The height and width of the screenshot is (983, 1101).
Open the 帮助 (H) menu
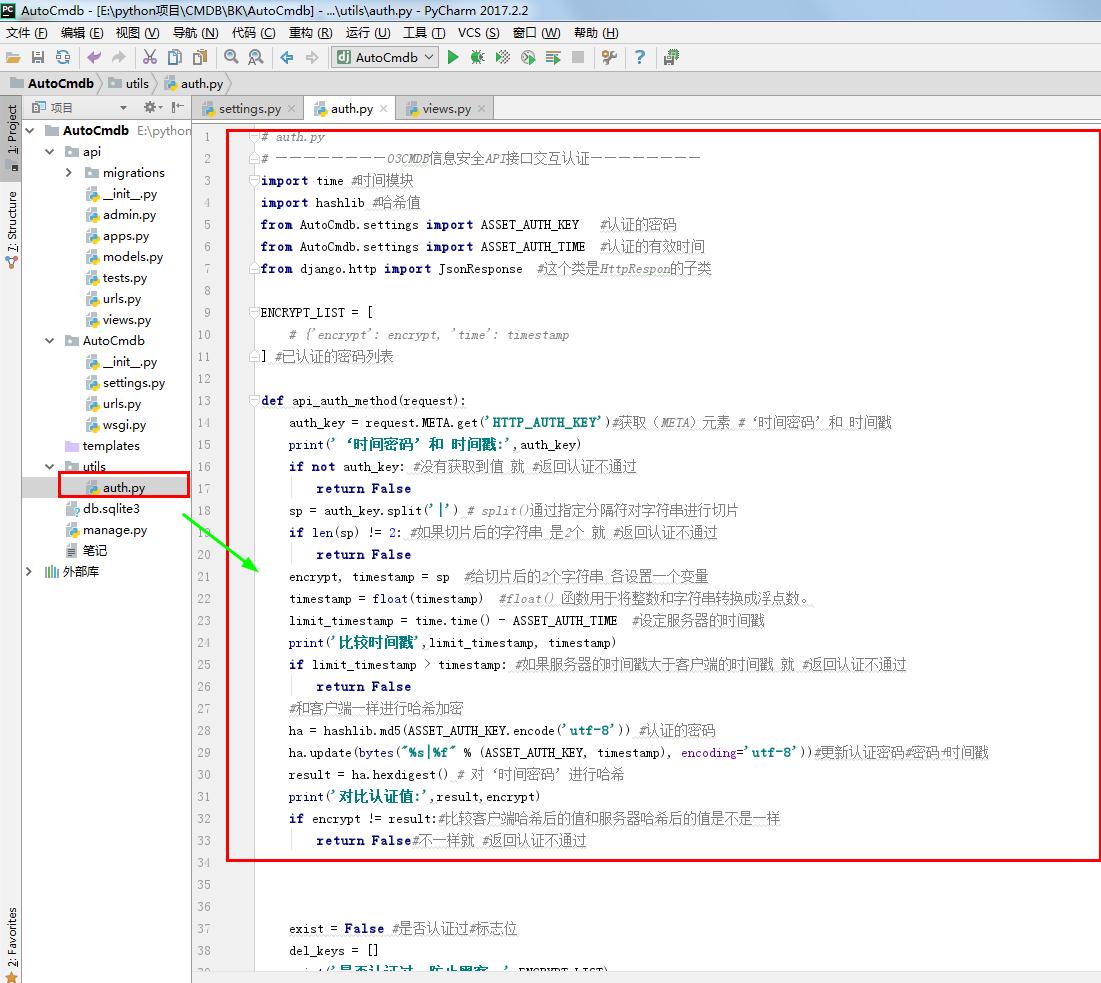point(596,33)
